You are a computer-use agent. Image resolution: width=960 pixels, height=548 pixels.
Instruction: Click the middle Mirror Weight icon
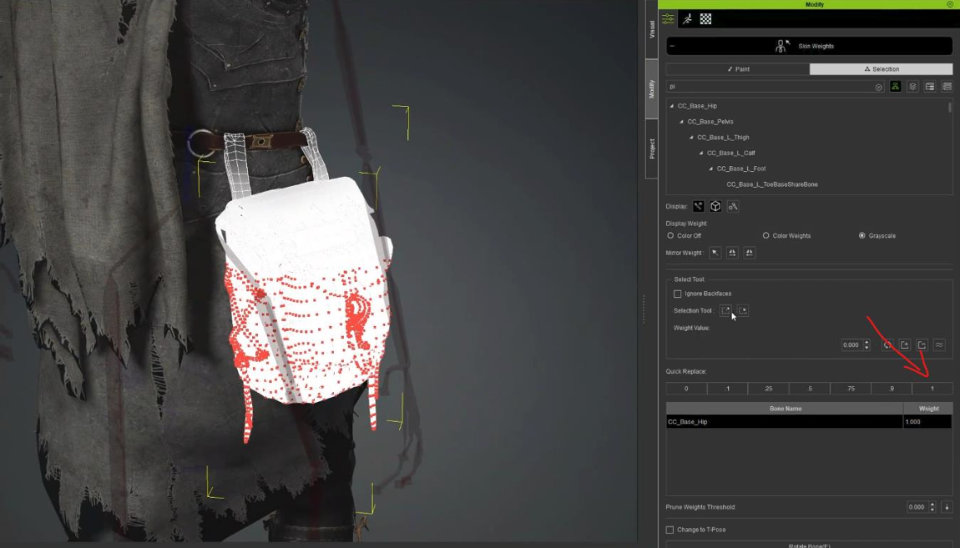[732, 253]
